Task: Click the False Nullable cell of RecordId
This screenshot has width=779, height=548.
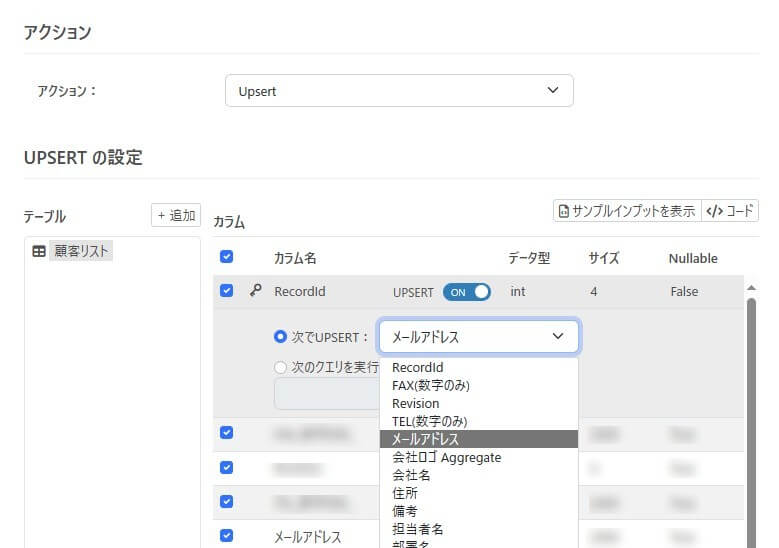Action: [684, 292]
